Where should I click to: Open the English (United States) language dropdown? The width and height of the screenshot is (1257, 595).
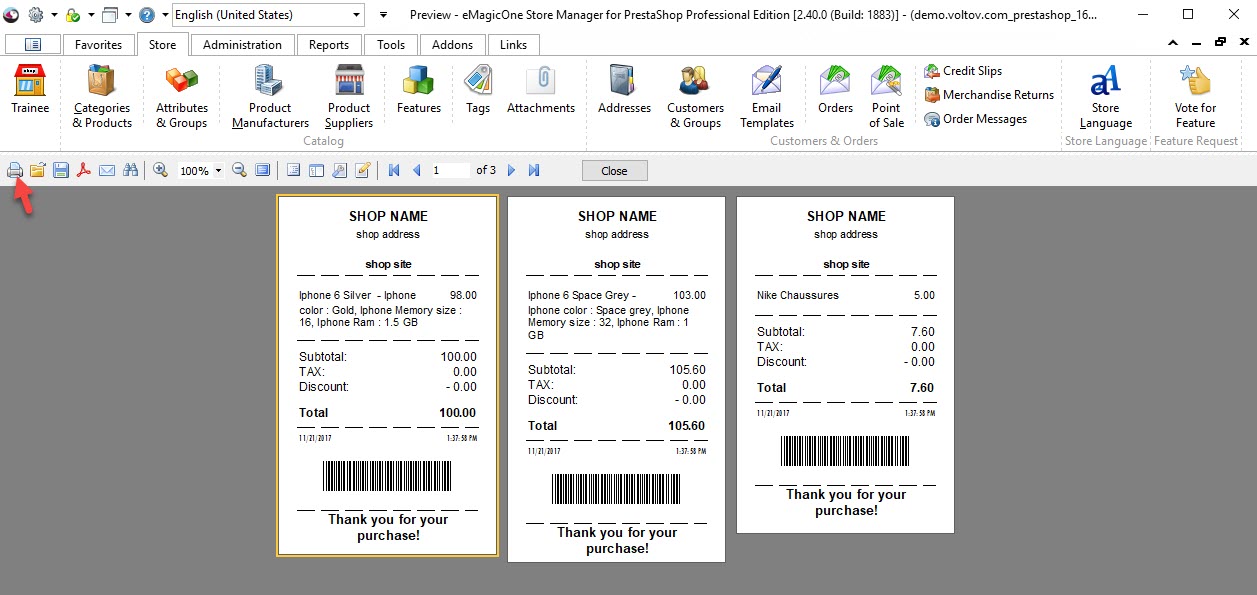[x=267, y=14]
